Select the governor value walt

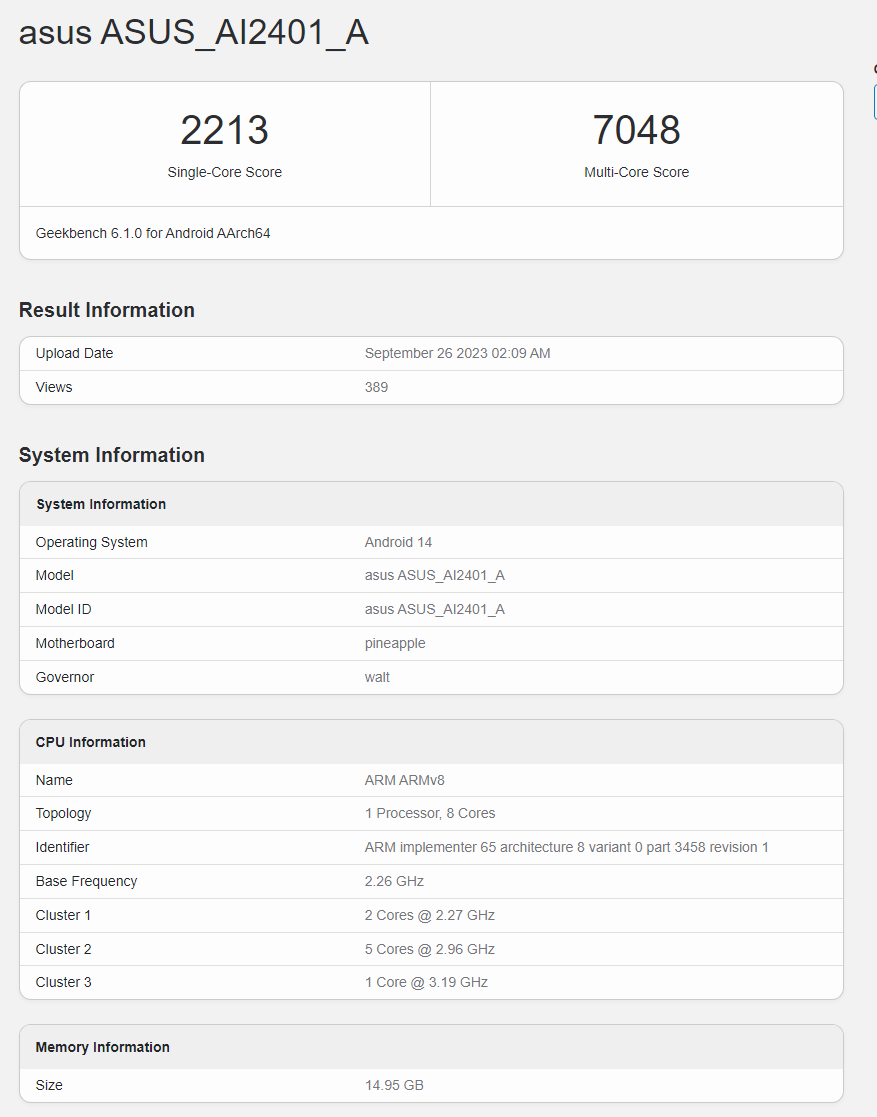(x=377, y=677)
